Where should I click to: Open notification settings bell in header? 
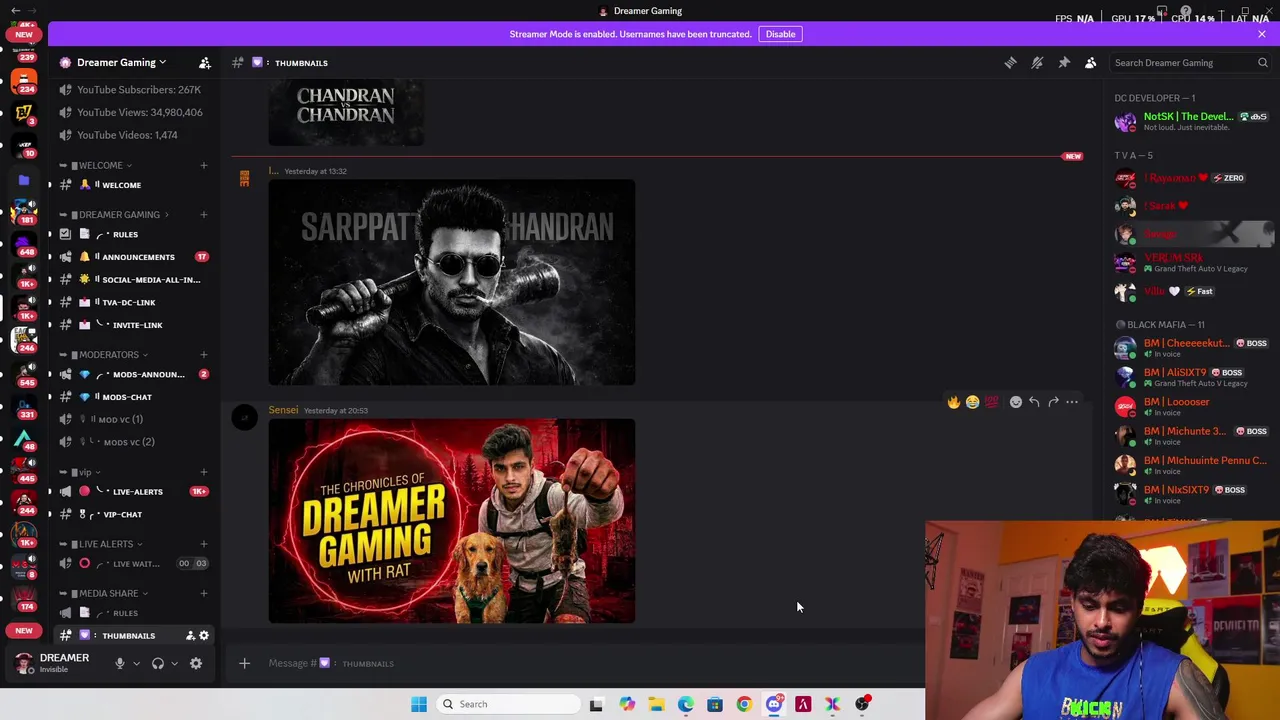pyautogui.click(x=1037, y=63)
